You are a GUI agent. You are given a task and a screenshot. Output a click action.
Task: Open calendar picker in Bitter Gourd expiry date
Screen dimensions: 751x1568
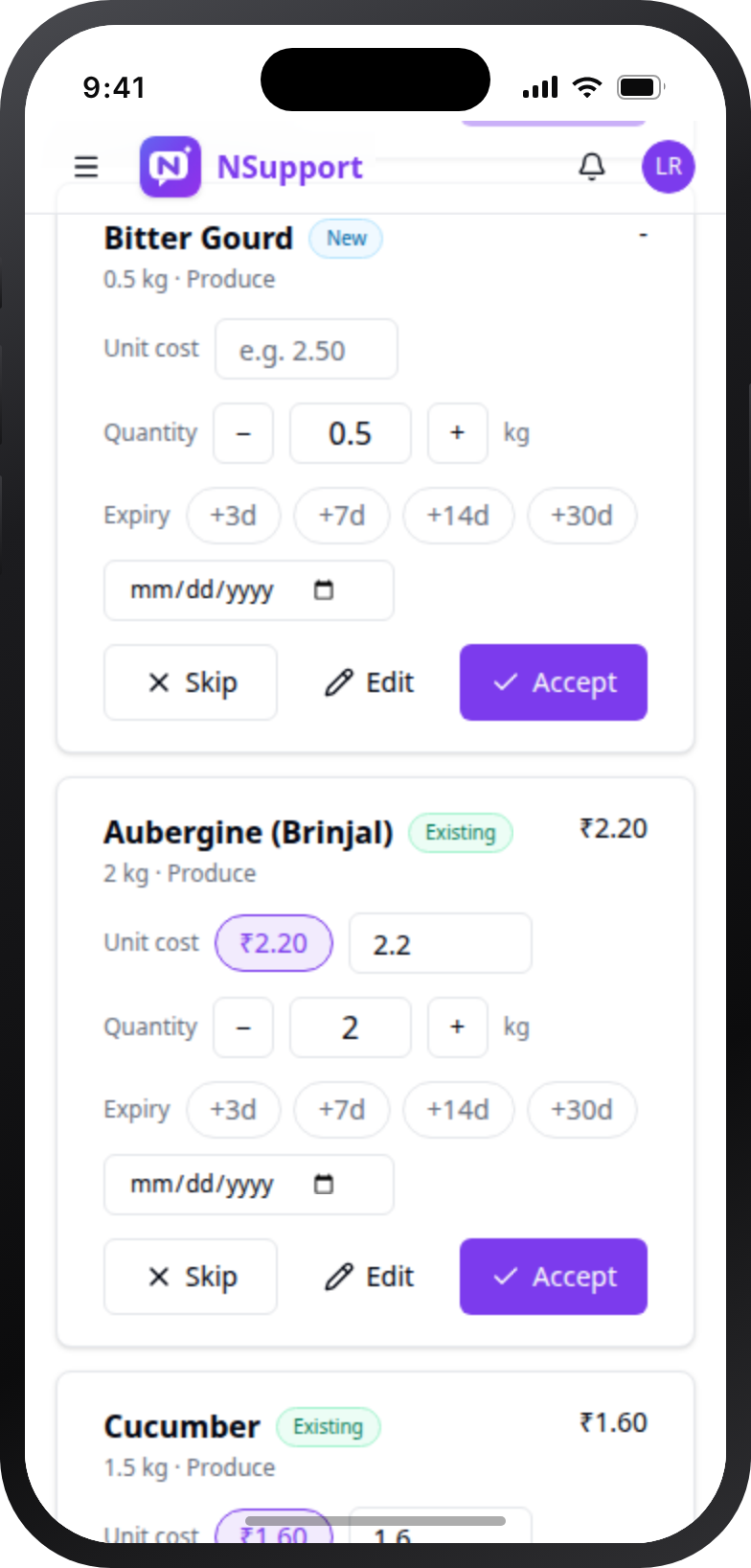tap(324, 590)
